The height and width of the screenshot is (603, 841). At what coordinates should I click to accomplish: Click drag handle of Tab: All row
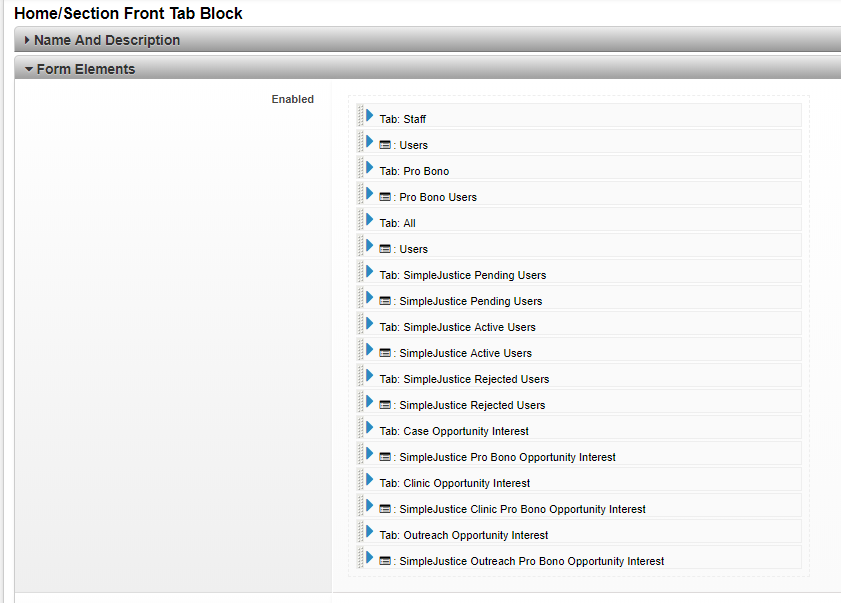pyautogui.click(x=360, y=219)
